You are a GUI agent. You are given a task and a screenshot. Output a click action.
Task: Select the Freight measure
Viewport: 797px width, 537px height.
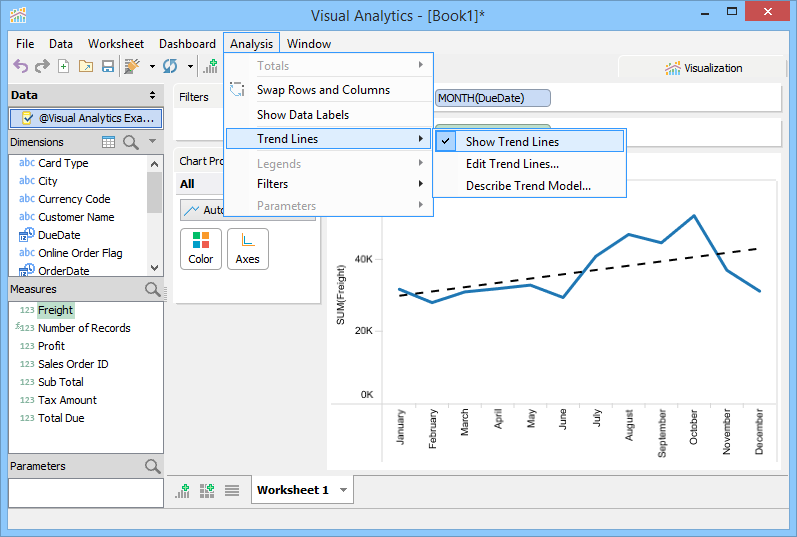tap(55, 310)
